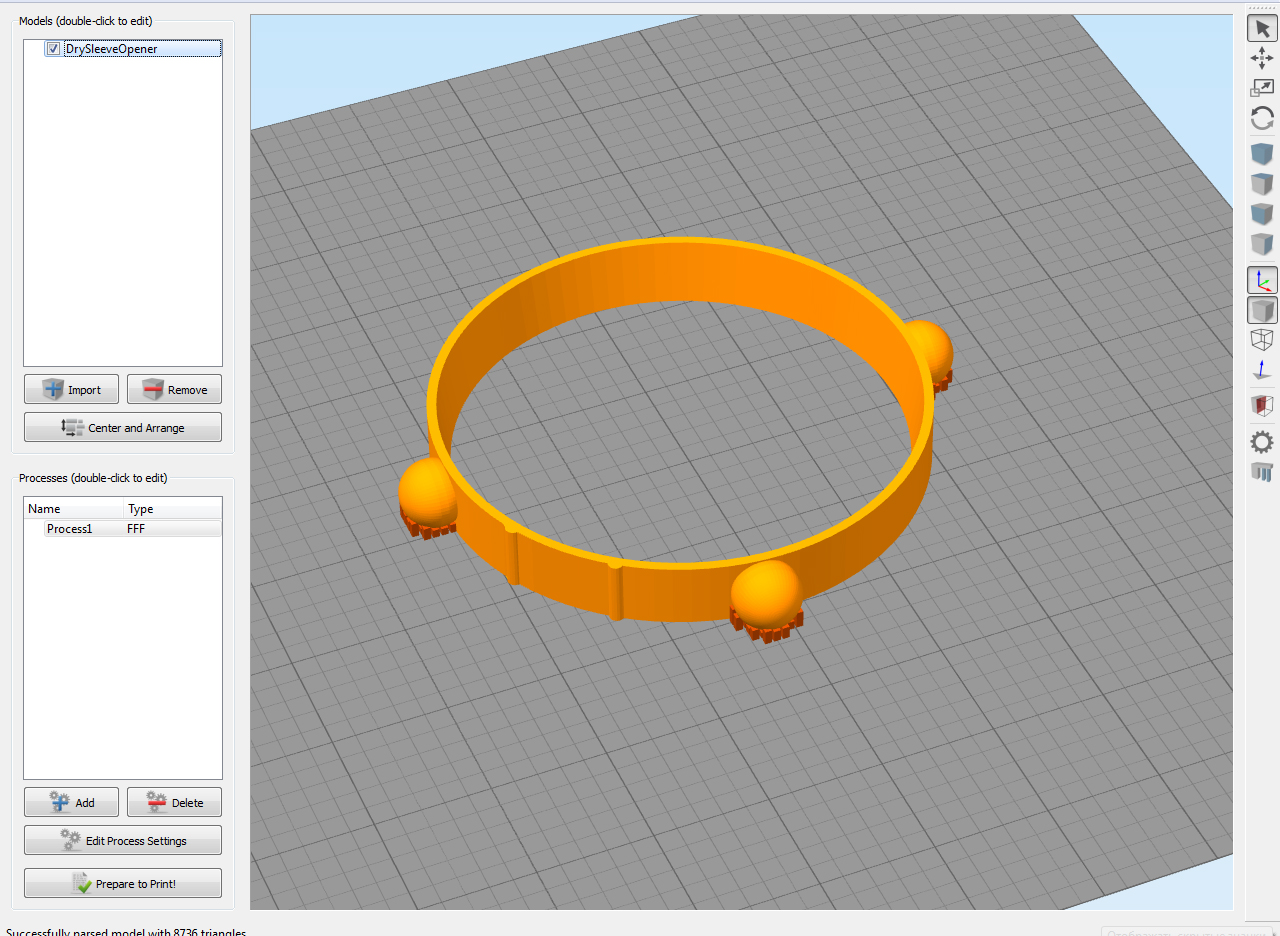
Task: Open the cross section view tool
Action: pos(1262,405)
